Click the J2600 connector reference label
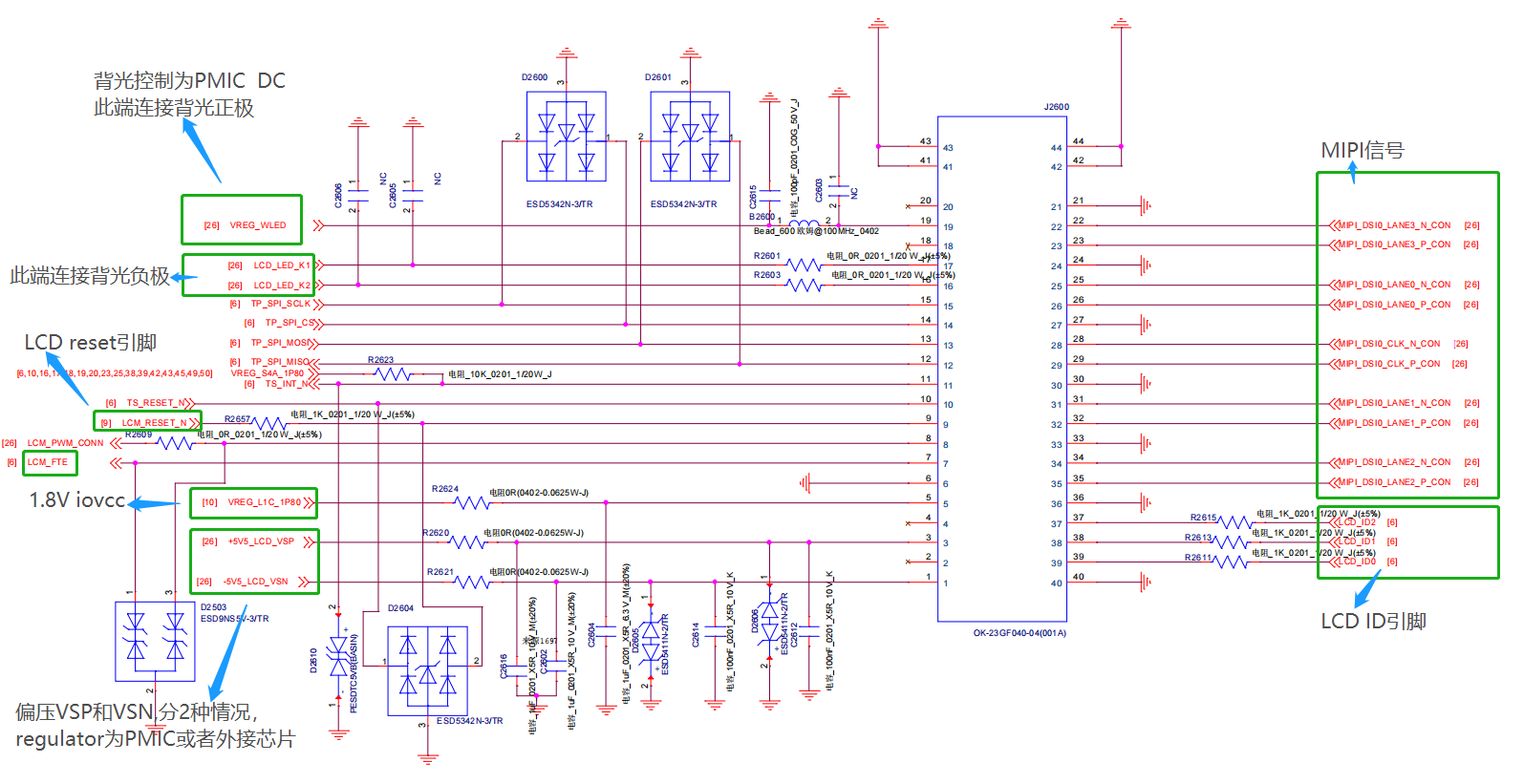The height and width of the screenshot is (784, 1524). [1056, 107]
